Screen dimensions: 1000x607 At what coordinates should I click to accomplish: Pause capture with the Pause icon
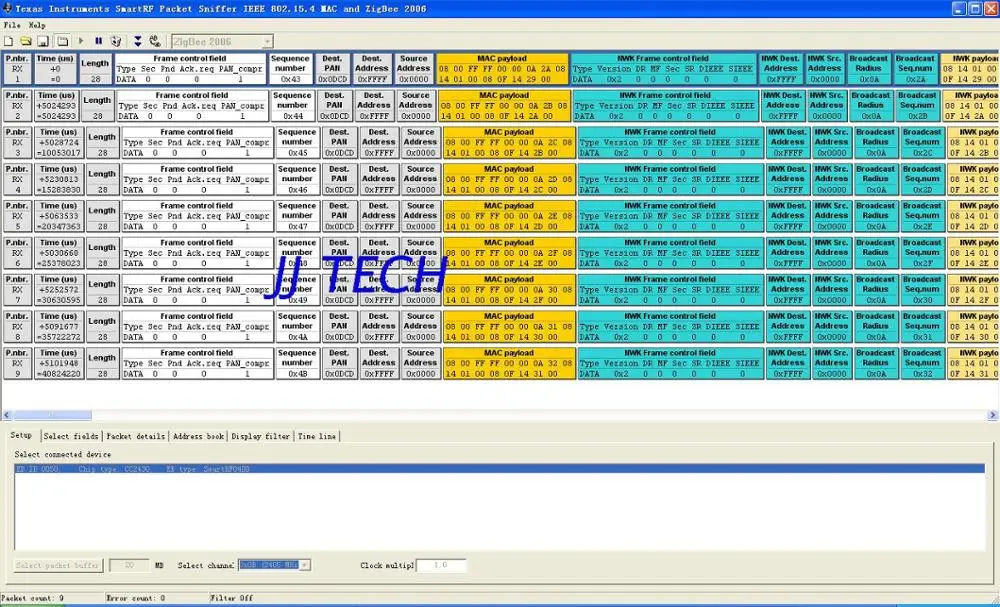98,41
